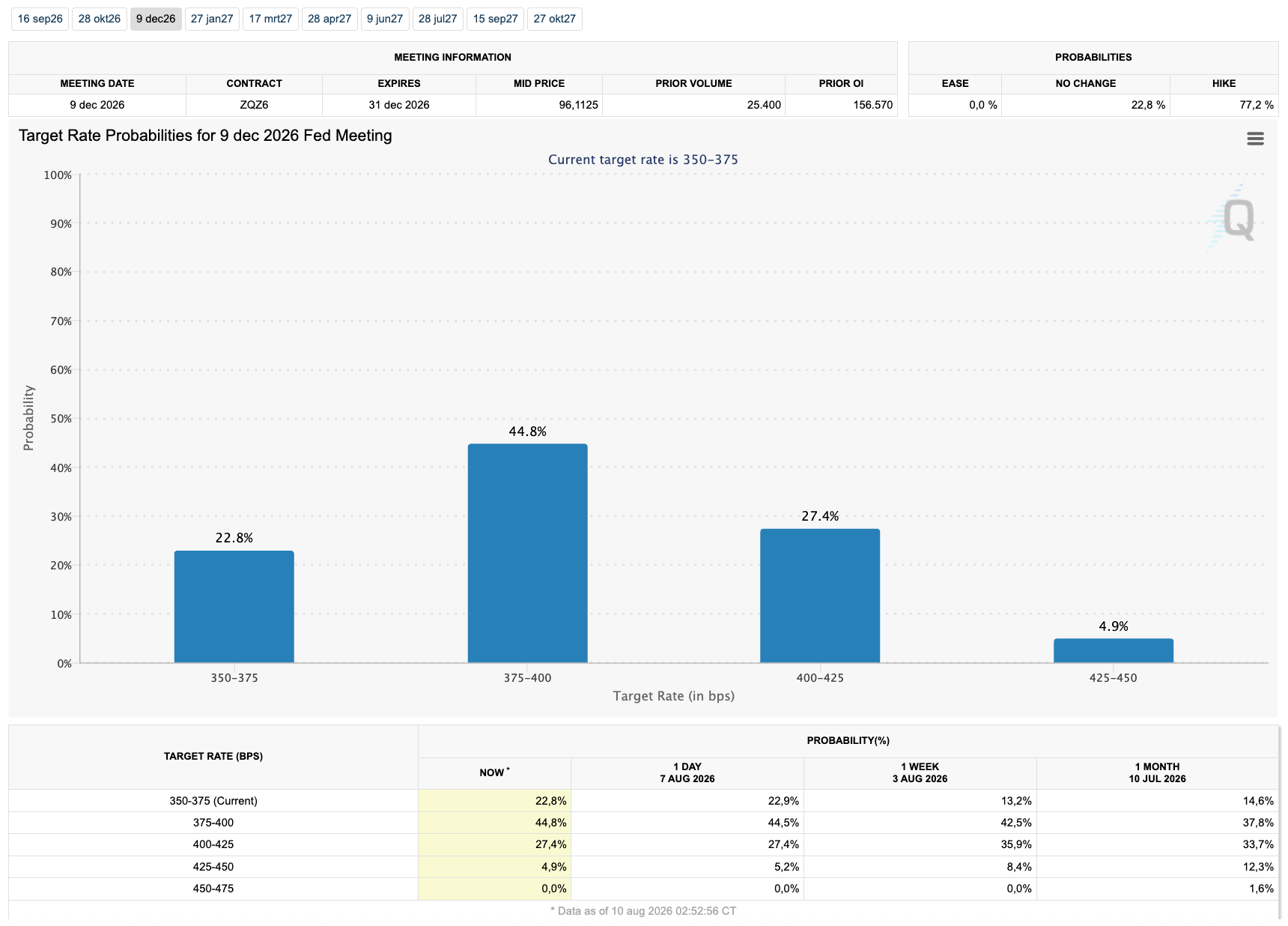The height and width of the screenshot is (926, 1288).
Task: Click the NOW value 4,9% for 425-450
Action: [x=554, y=867]
